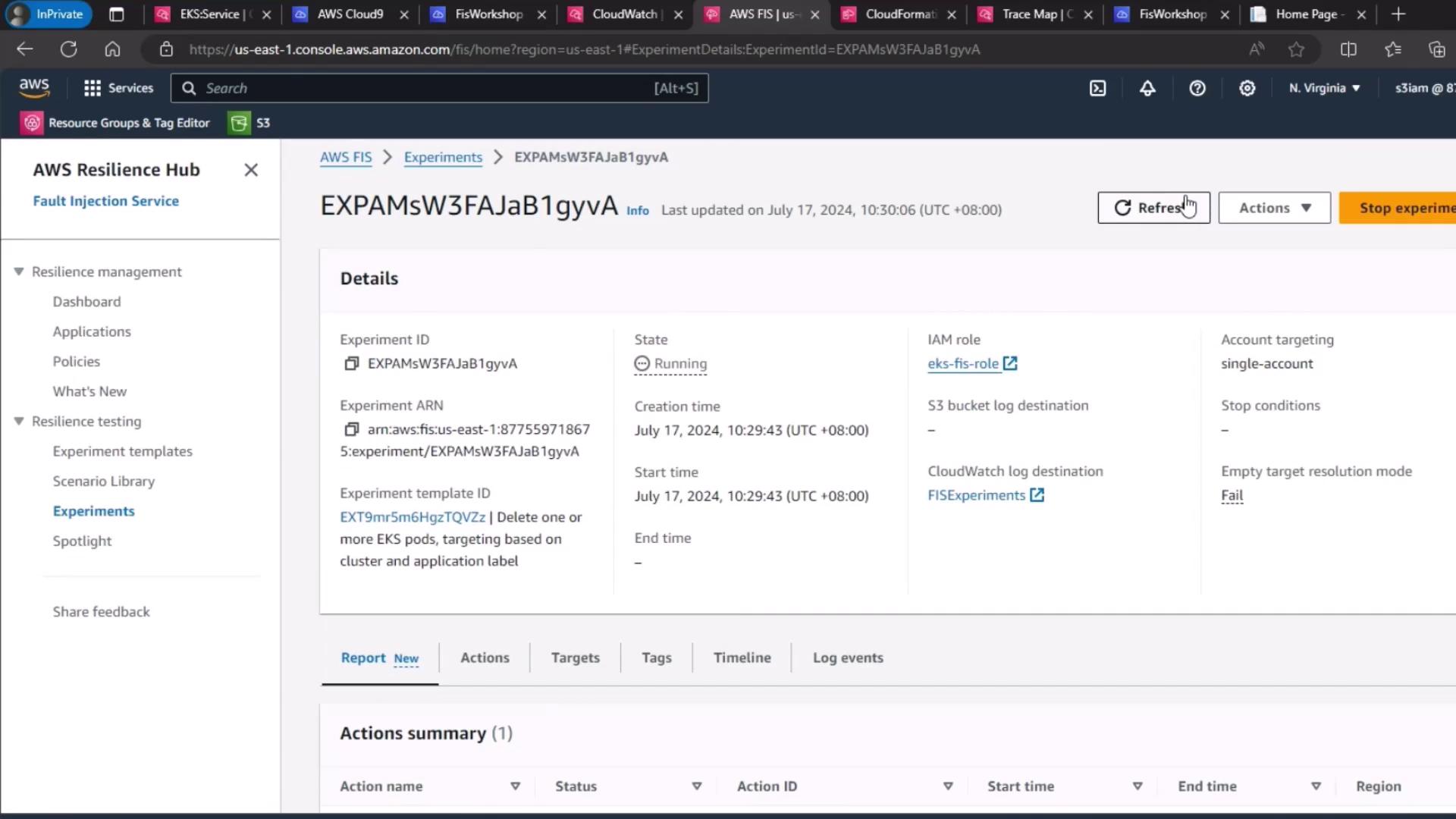
Task: Open console settings gear icon
Action: [x=1247, y=89]
